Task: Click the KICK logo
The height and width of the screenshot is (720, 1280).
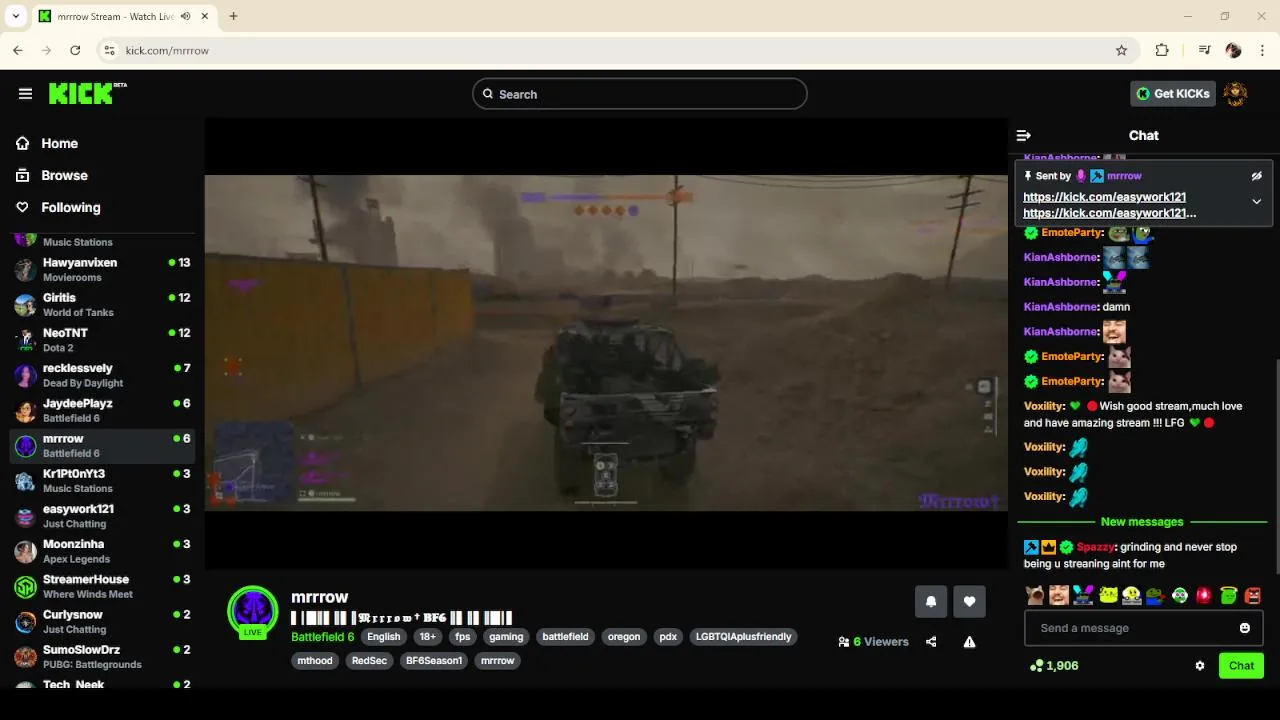Action: coord(88,93)
